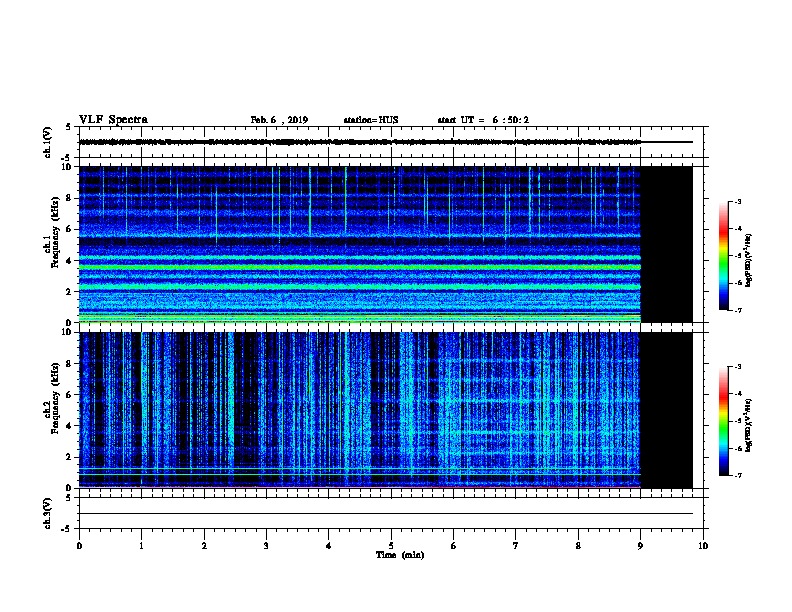Click the ch.1(V) waveform trace panel
The image size is (792, 612).
(391, 142)
